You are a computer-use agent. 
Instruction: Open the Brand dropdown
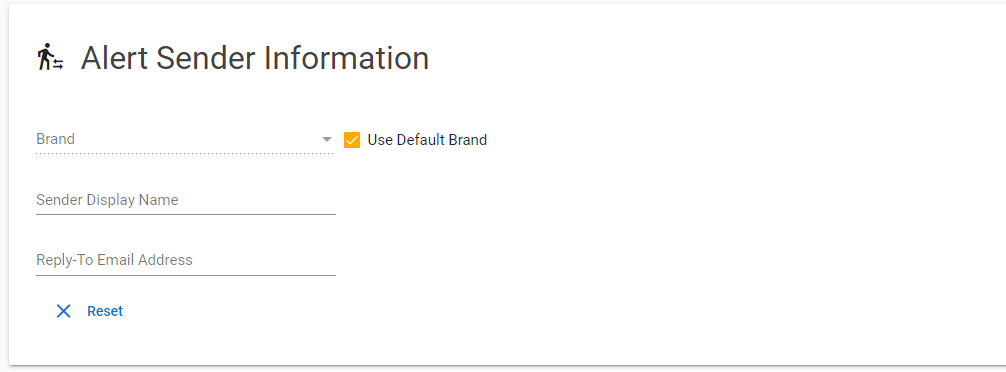(x=185, y=140)
